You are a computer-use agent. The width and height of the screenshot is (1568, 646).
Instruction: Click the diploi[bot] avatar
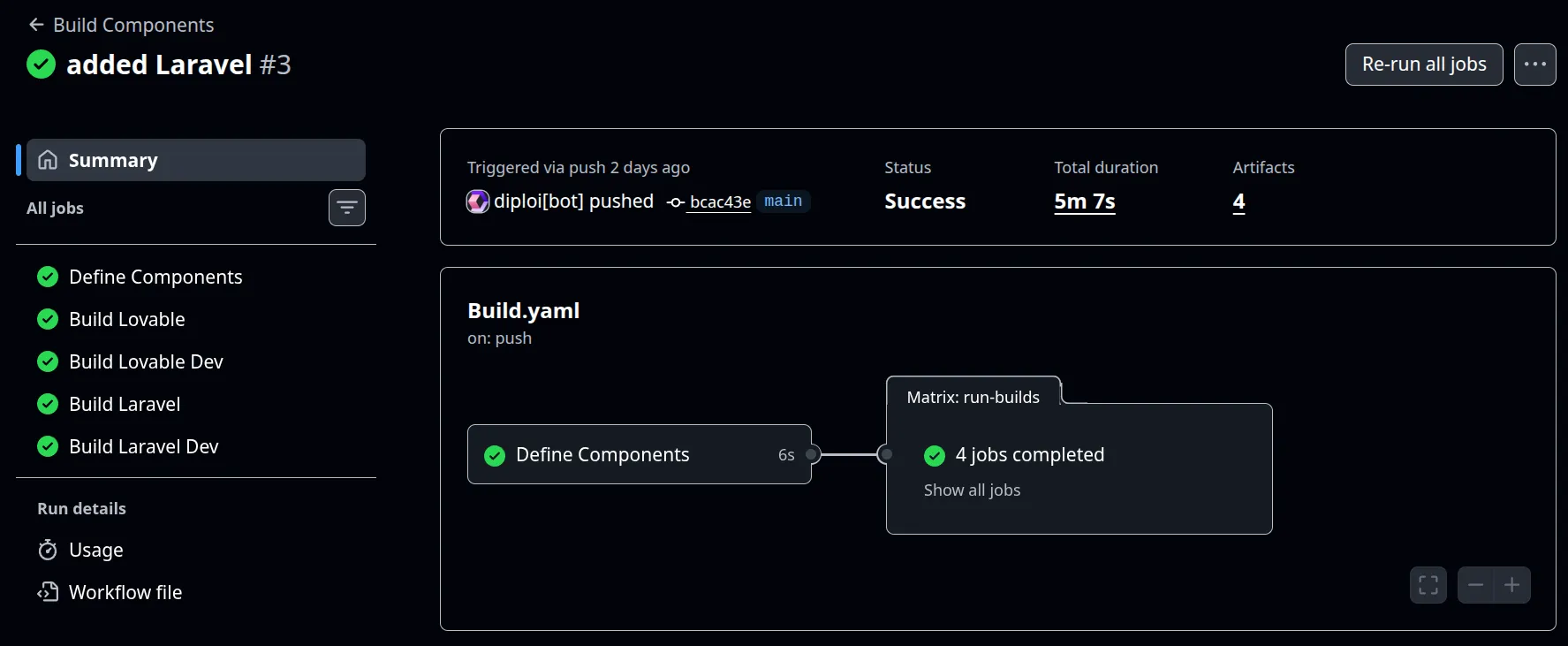pyautogui.click(x=478, y=201)
